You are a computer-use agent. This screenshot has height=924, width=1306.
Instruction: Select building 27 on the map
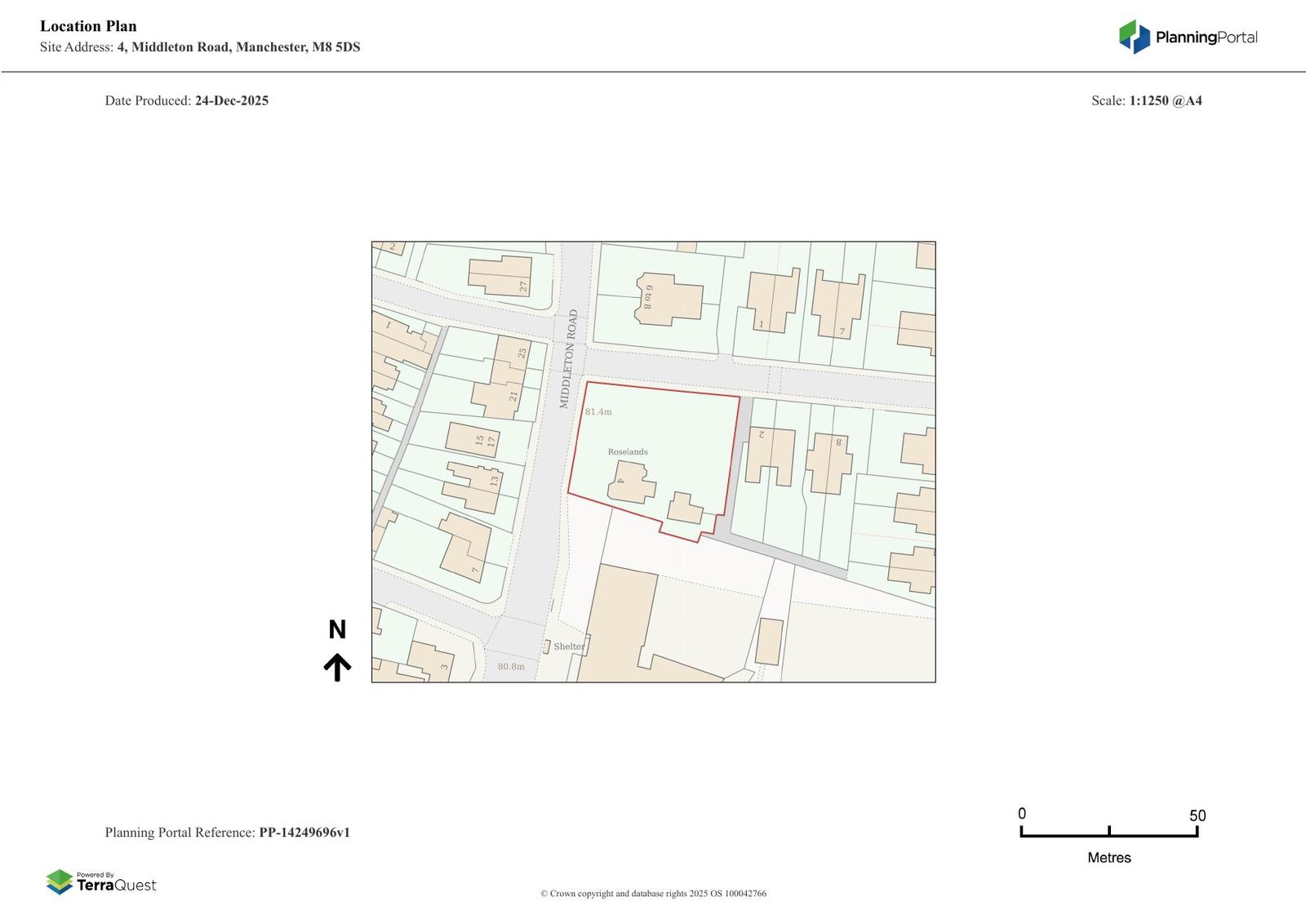500,276
